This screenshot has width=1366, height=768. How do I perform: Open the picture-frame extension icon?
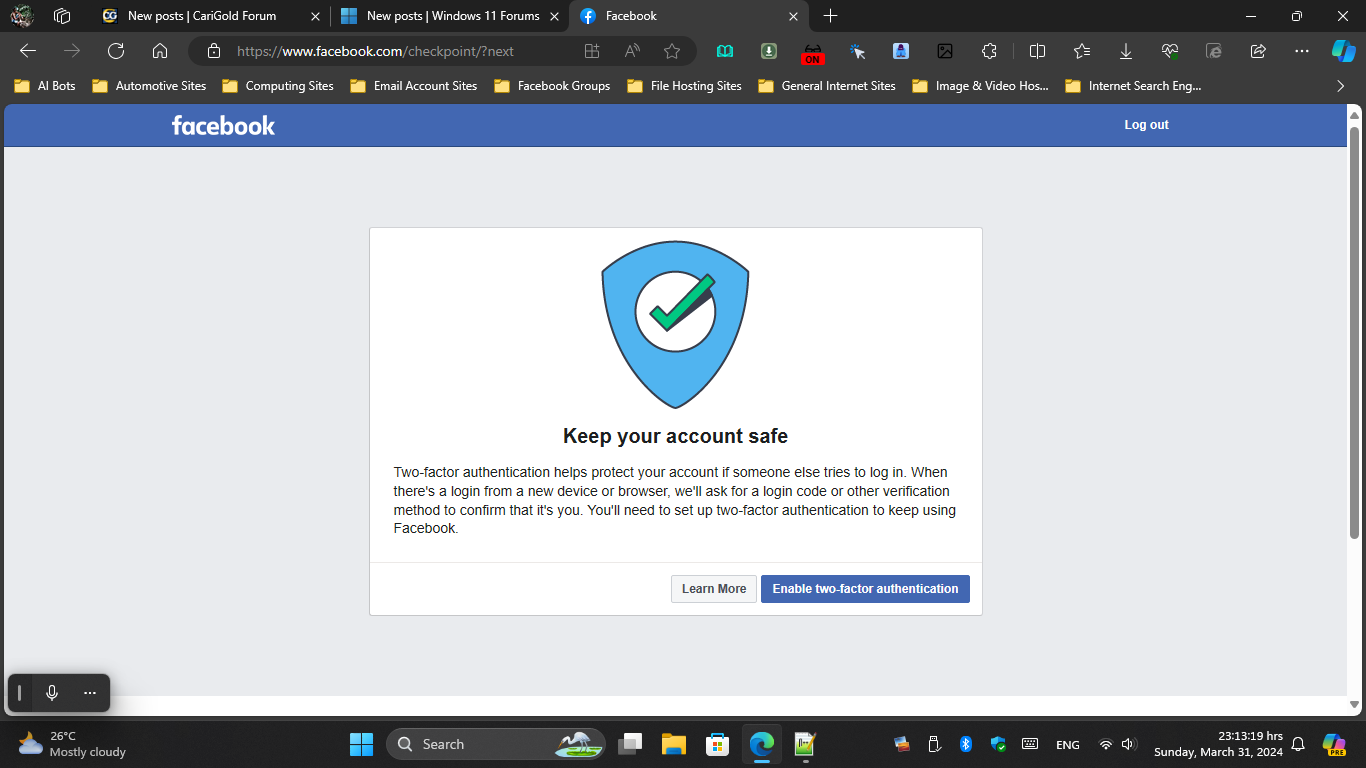click(x=945, y=51)
